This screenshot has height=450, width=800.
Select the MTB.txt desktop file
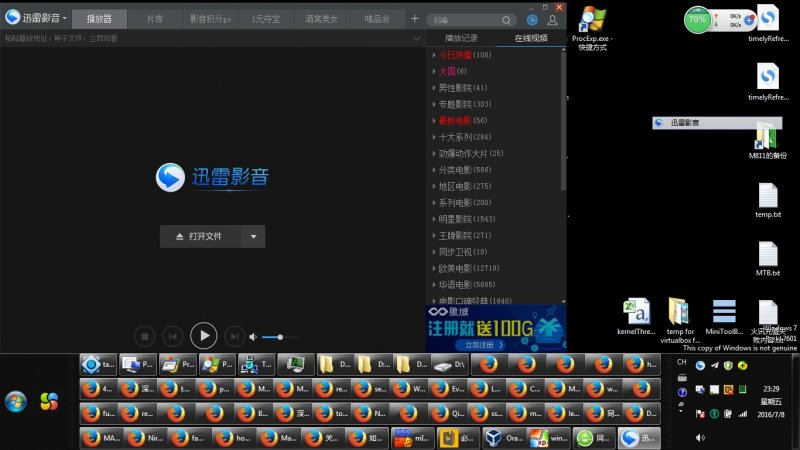tap(768, 259)
